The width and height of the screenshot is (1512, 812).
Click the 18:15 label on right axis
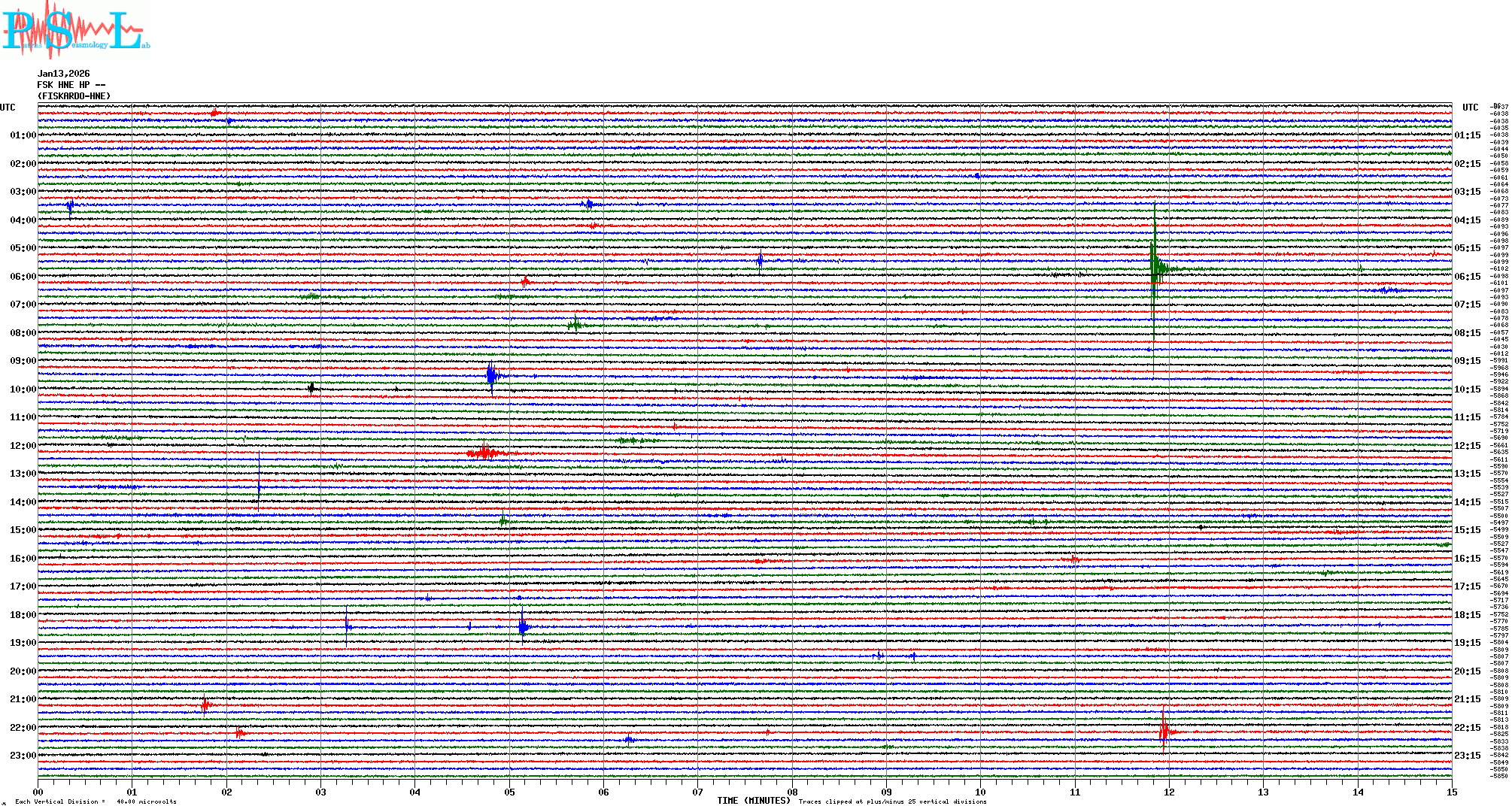point(1467,615)
